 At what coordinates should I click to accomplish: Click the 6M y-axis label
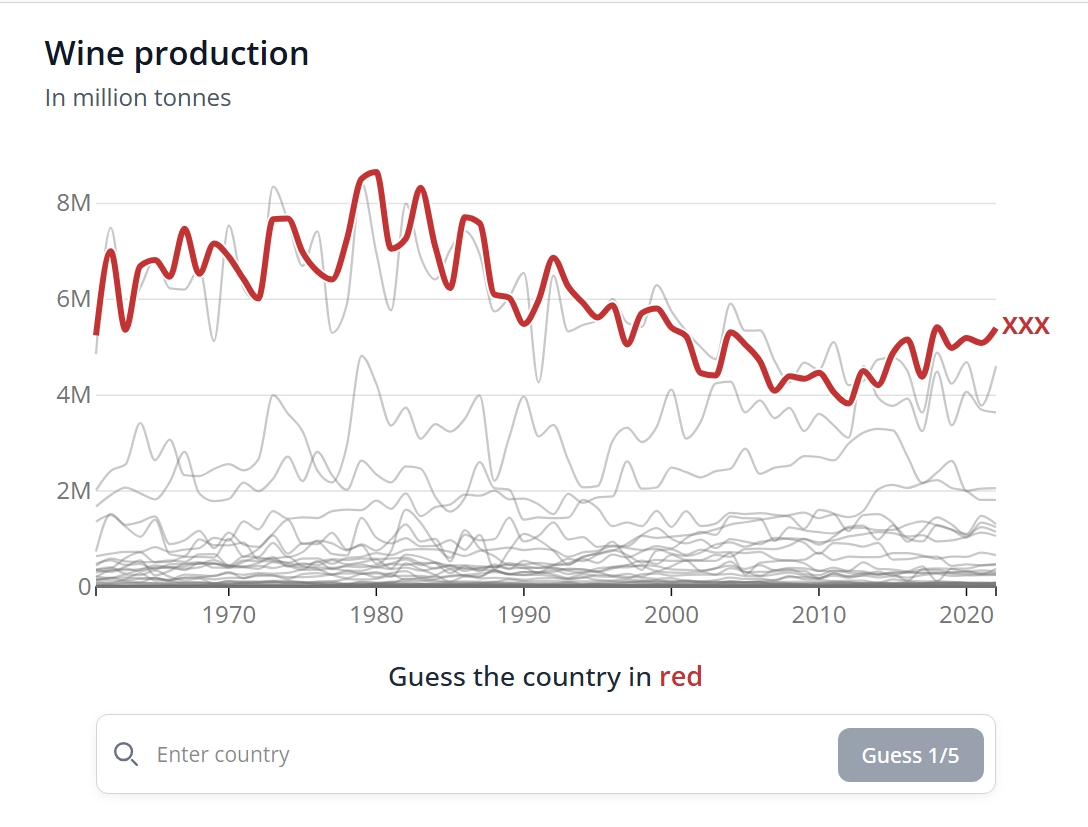click(x=73, y=299)
